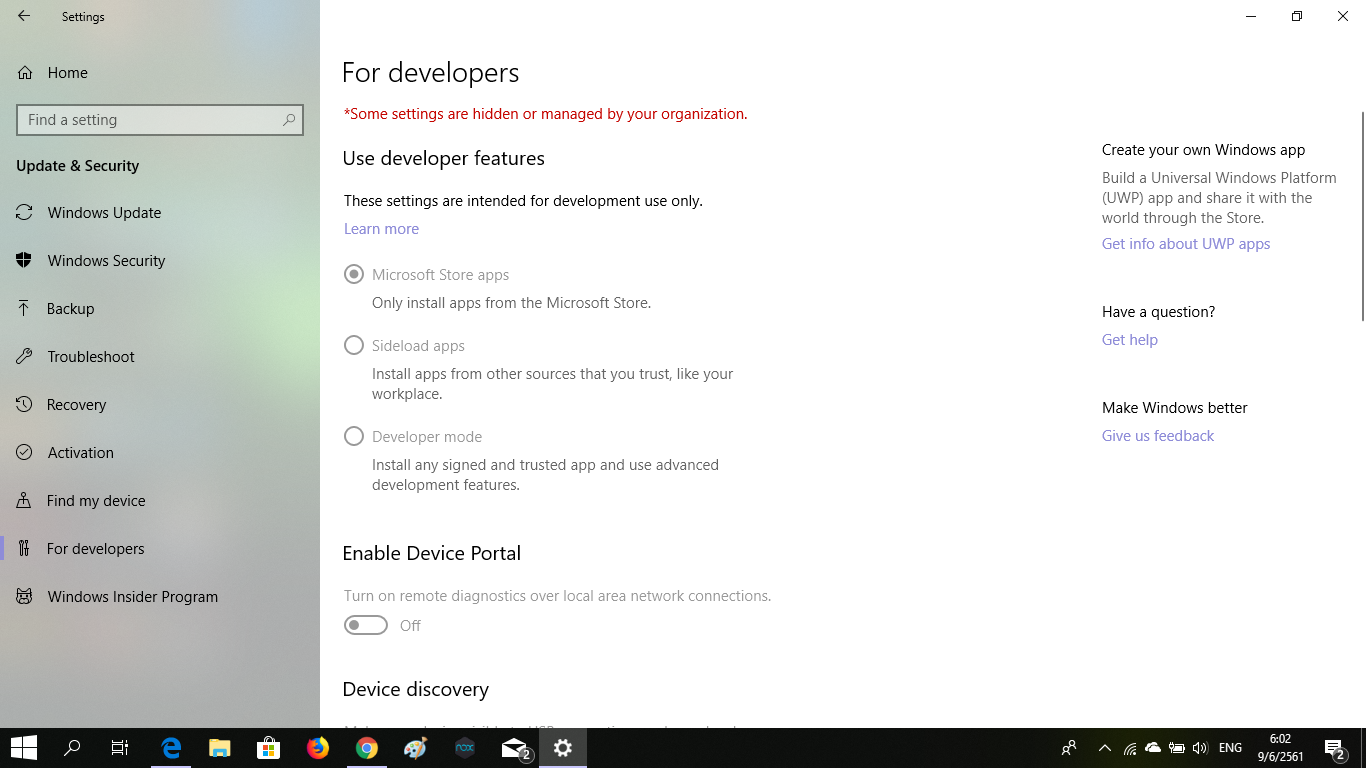The height and width of the screenshot is (768, 1366).
Task: Open Task View on the taskbar
Action: (x=120, y=748)
